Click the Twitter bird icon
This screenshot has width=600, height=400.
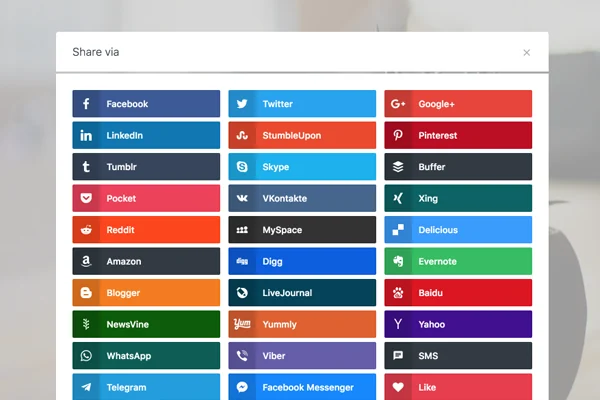(x=242, y=104)
